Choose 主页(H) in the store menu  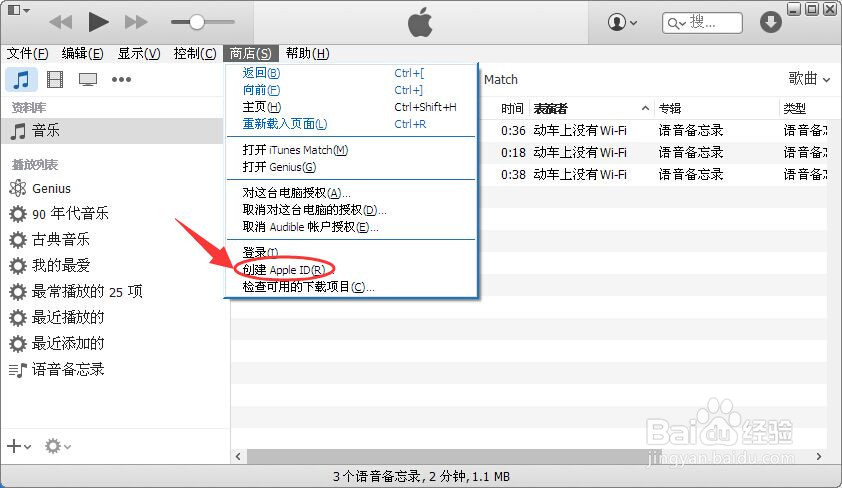(351, 107)
